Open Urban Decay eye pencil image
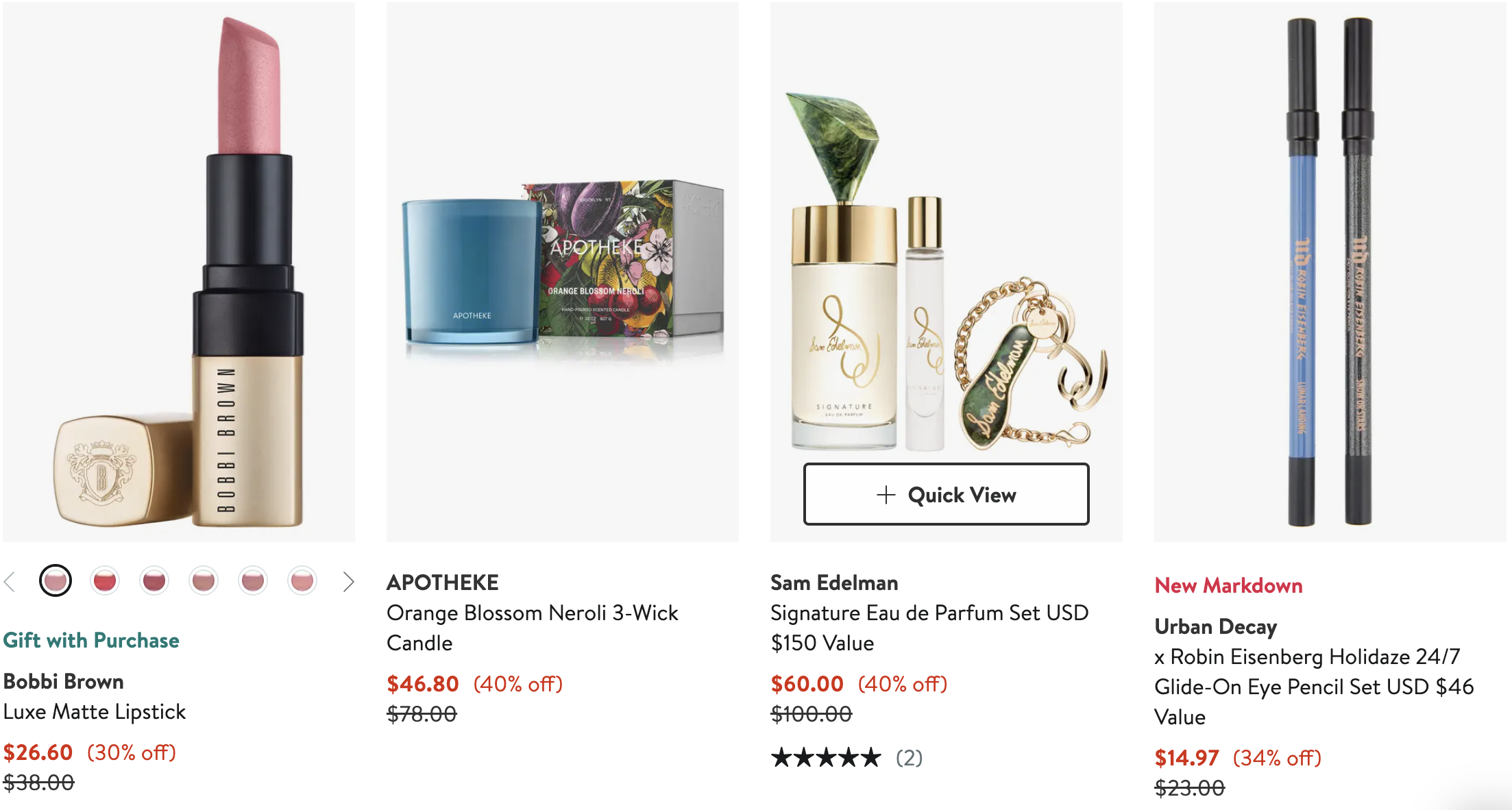Screen dimensions: 1512x810 pos(1330,272)
